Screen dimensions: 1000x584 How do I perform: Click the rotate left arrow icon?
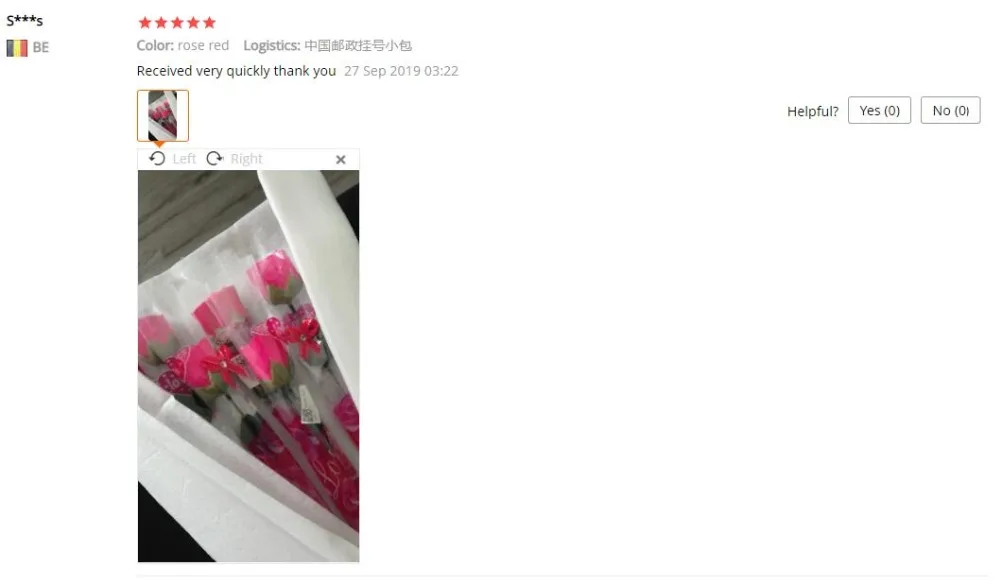point(157,159)
